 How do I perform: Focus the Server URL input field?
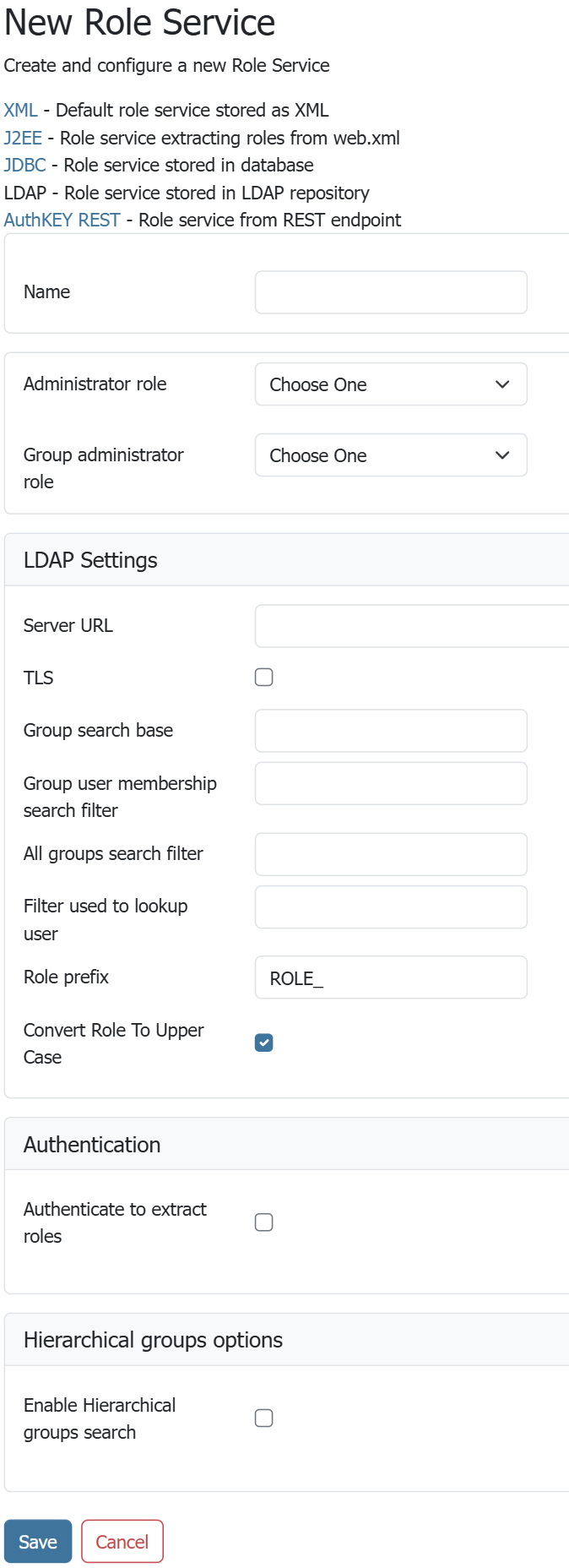pos(411,626)
